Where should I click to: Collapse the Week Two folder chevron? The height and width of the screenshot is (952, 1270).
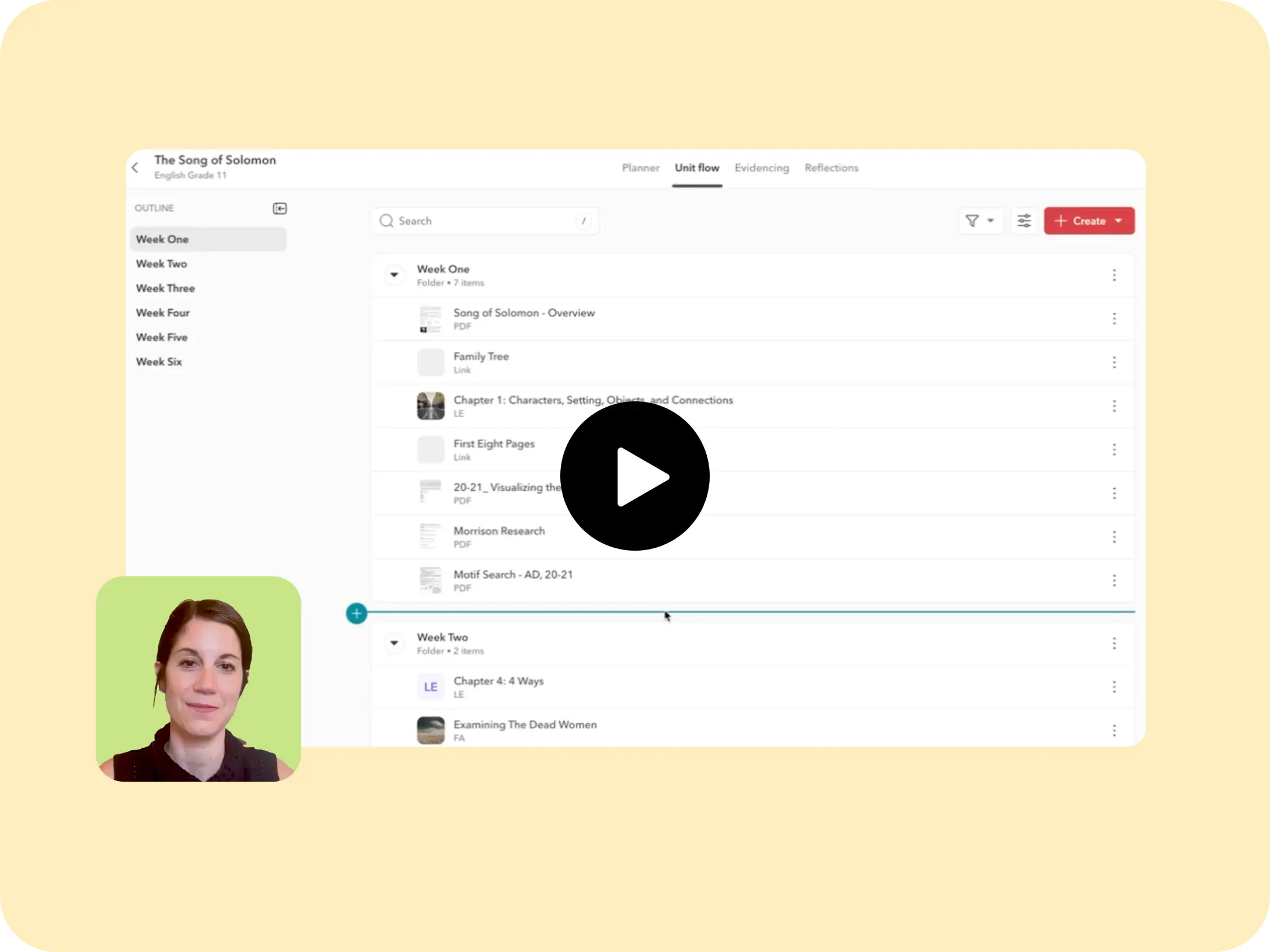(394, 643)
